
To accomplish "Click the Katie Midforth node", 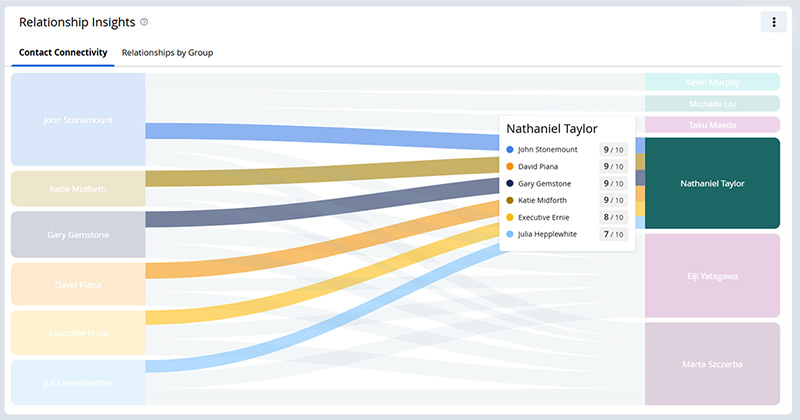I will [x=78, y=188].
